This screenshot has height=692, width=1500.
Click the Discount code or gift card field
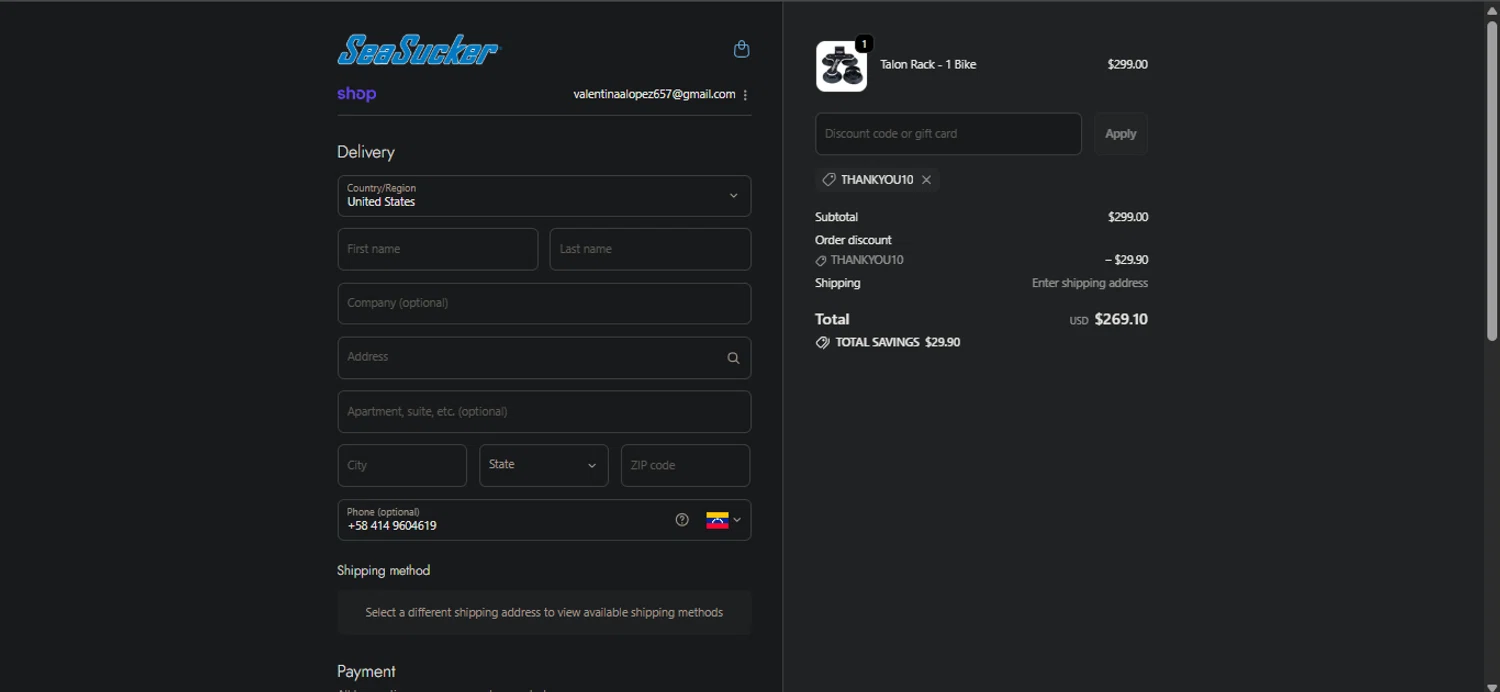coord(948,134)
